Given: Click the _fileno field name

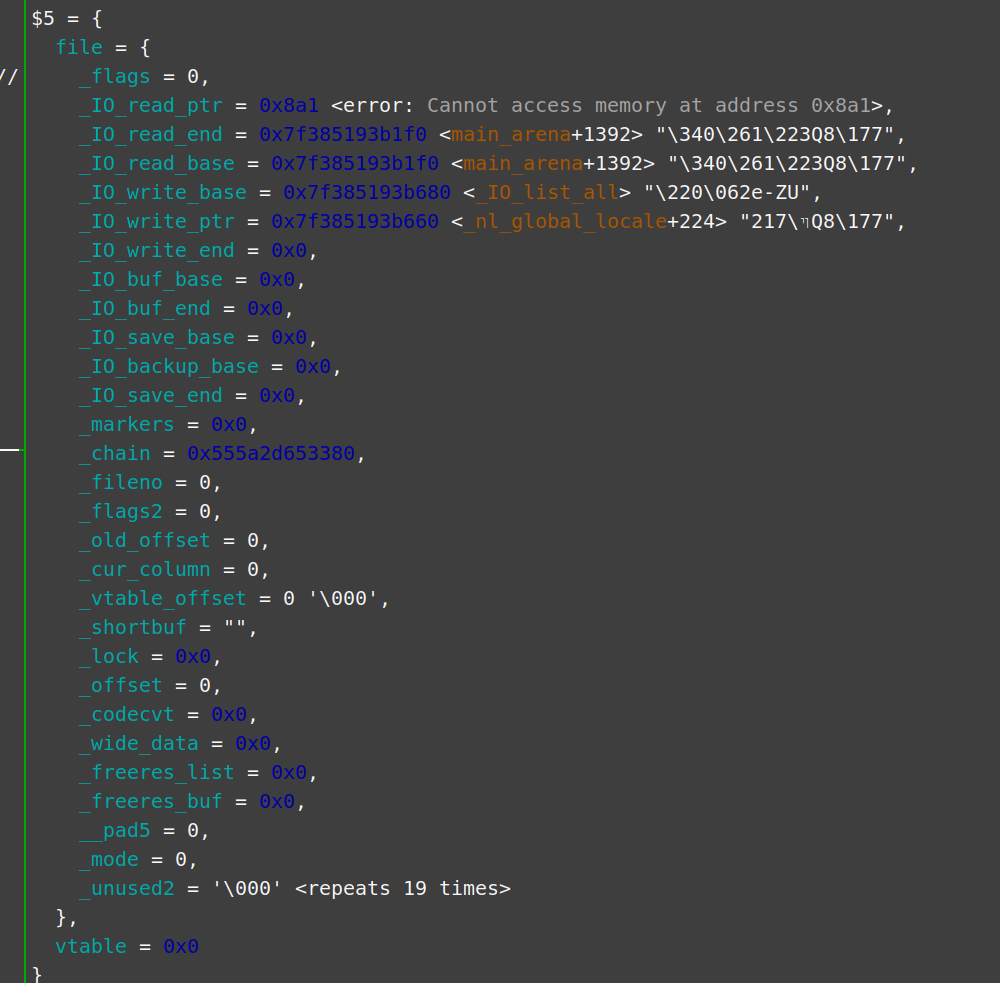Looking at the screenshot, I should [121, 483].
